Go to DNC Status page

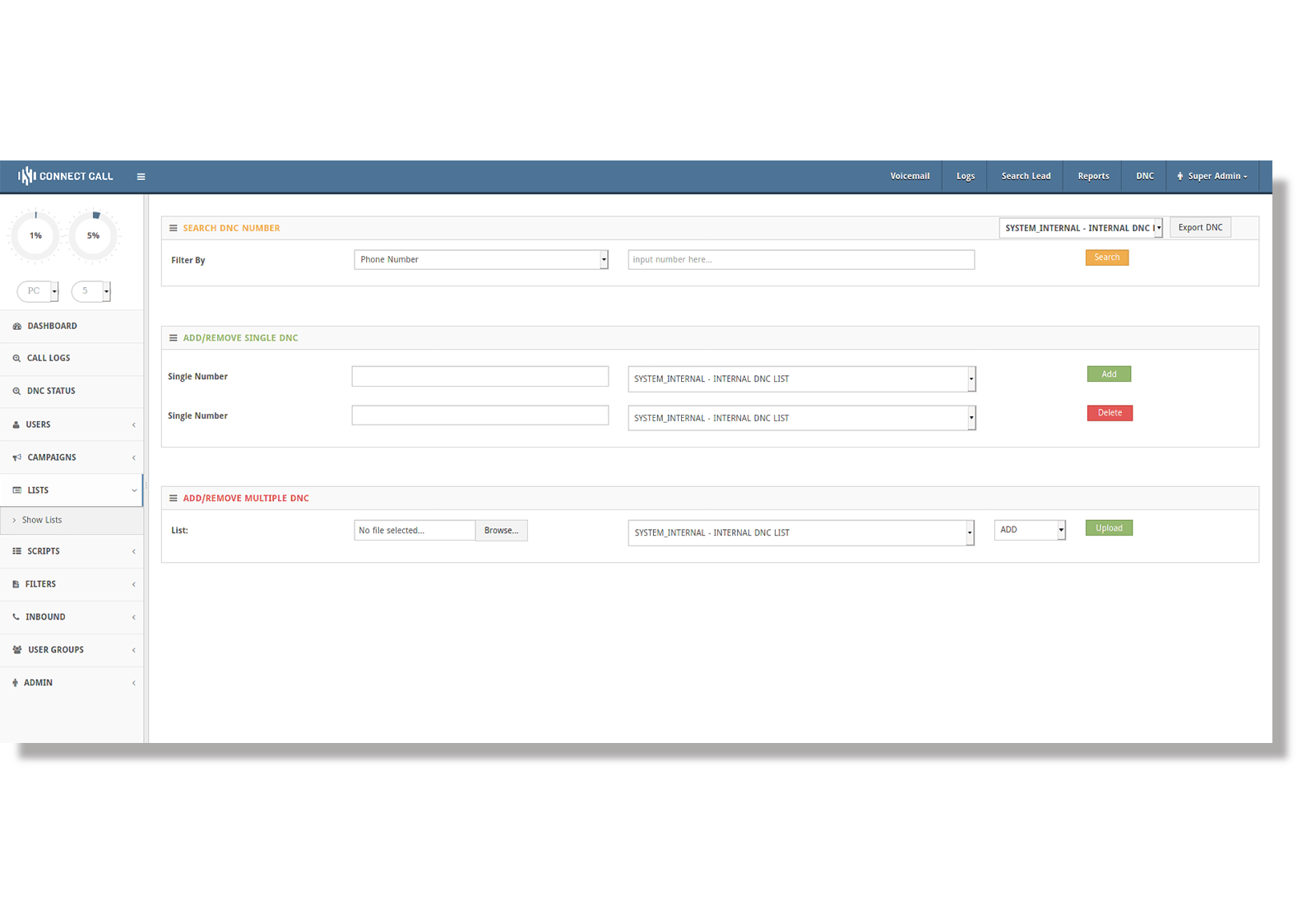[51, 392]
